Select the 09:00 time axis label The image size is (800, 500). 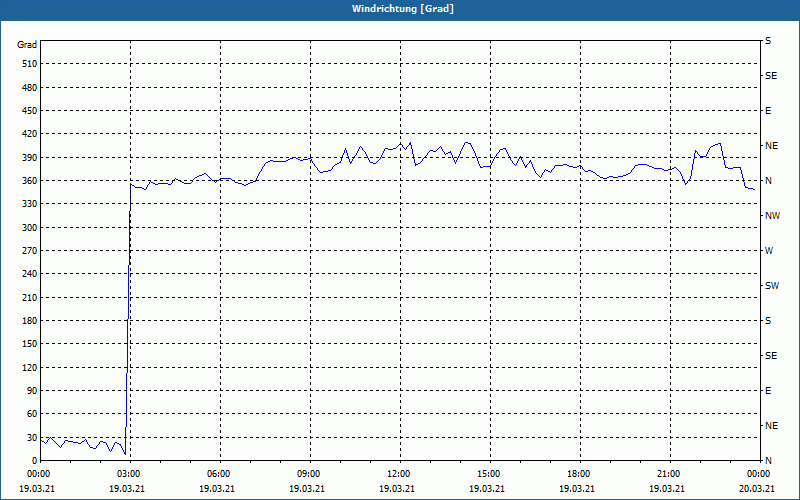coord(310,474)
